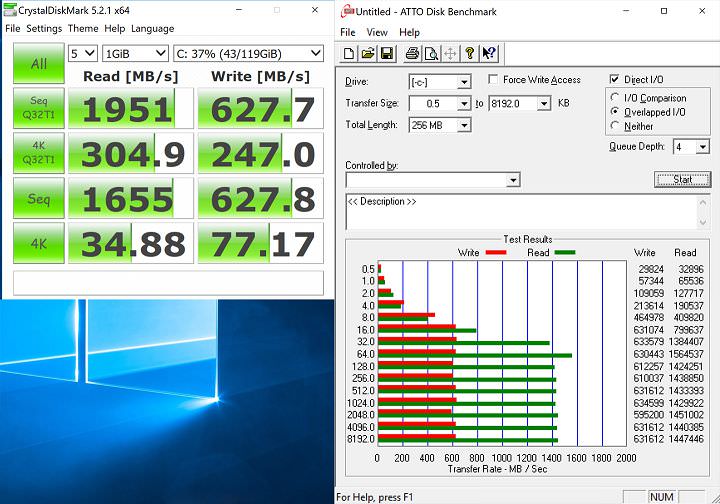Click the Print icon in ATTO toolbar

pos(411,54)
